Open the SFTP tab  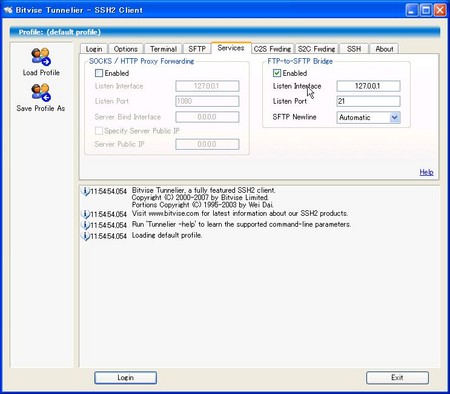[197, 49]
